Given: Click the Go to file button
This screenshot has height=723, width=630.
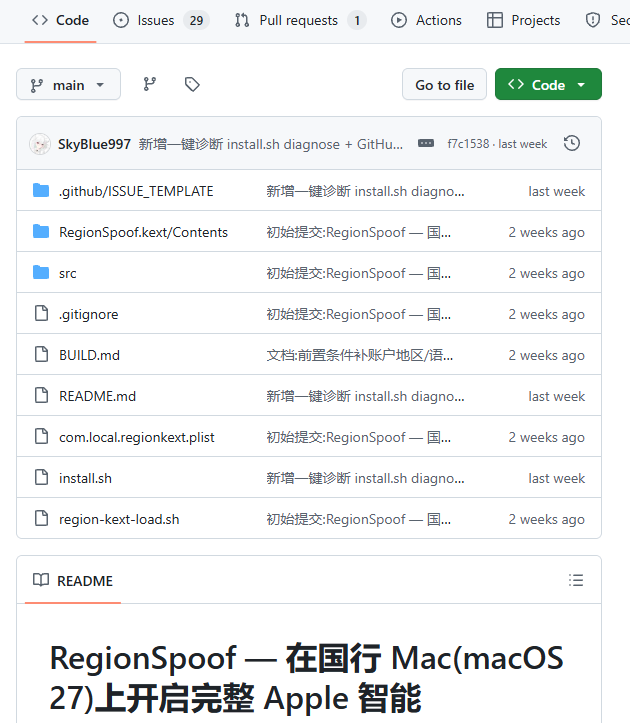Looking at the screenshot, I should coord(445,84).
